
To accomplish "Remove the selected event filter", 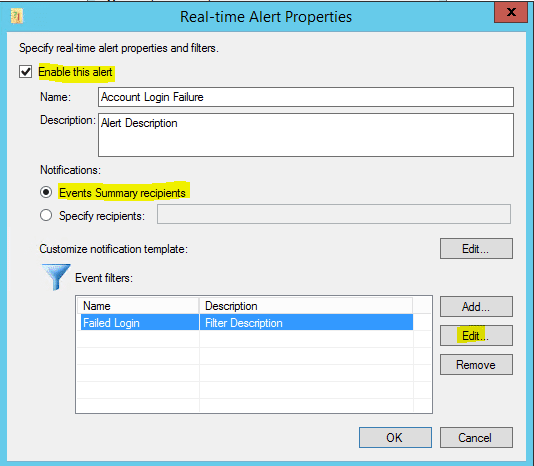I will [476, 364].
